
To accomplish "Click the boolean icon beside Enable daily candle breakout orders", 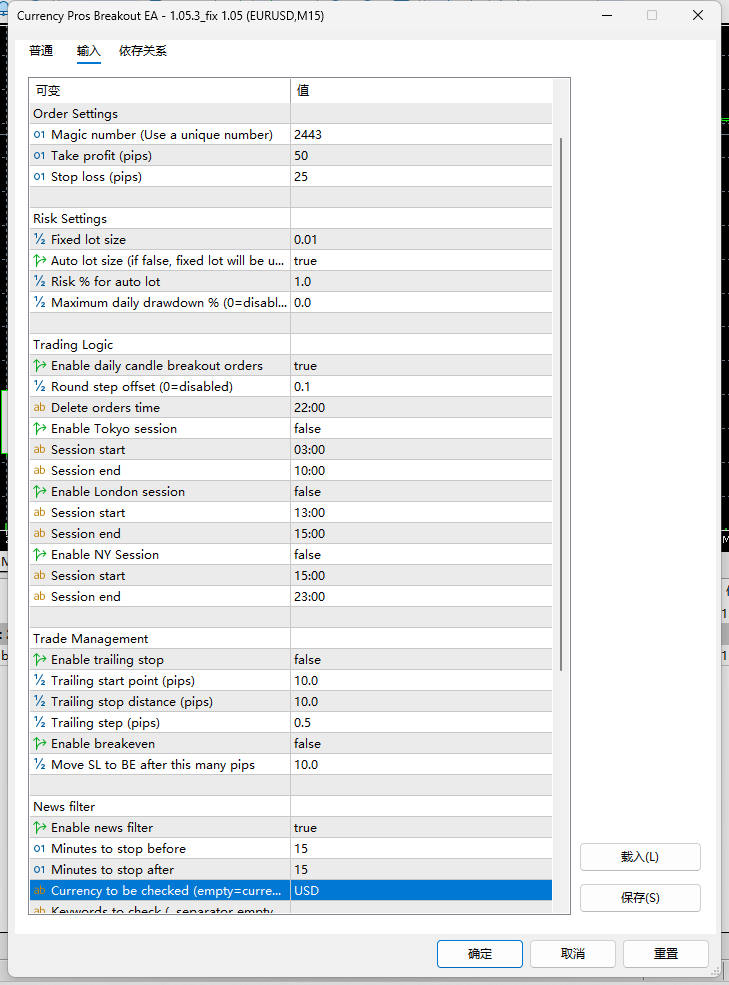I will (x=40, y=365).
